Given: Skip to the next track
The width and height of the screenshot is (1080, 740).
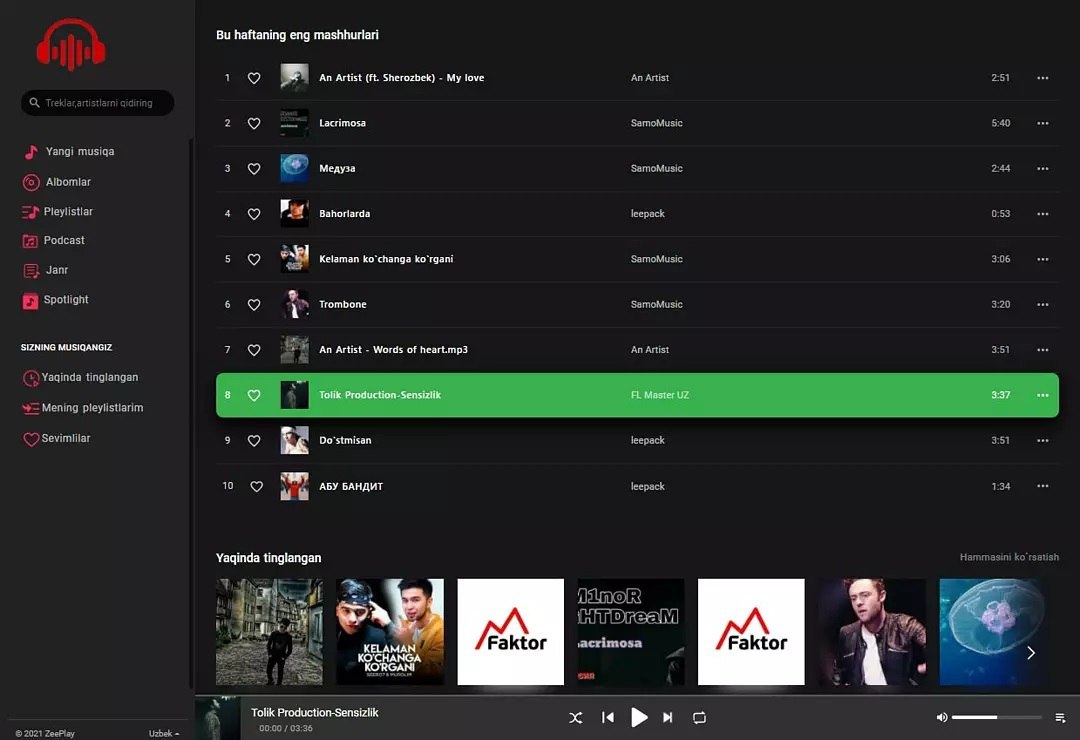Looking at the screenshot, I should [668, 717].
